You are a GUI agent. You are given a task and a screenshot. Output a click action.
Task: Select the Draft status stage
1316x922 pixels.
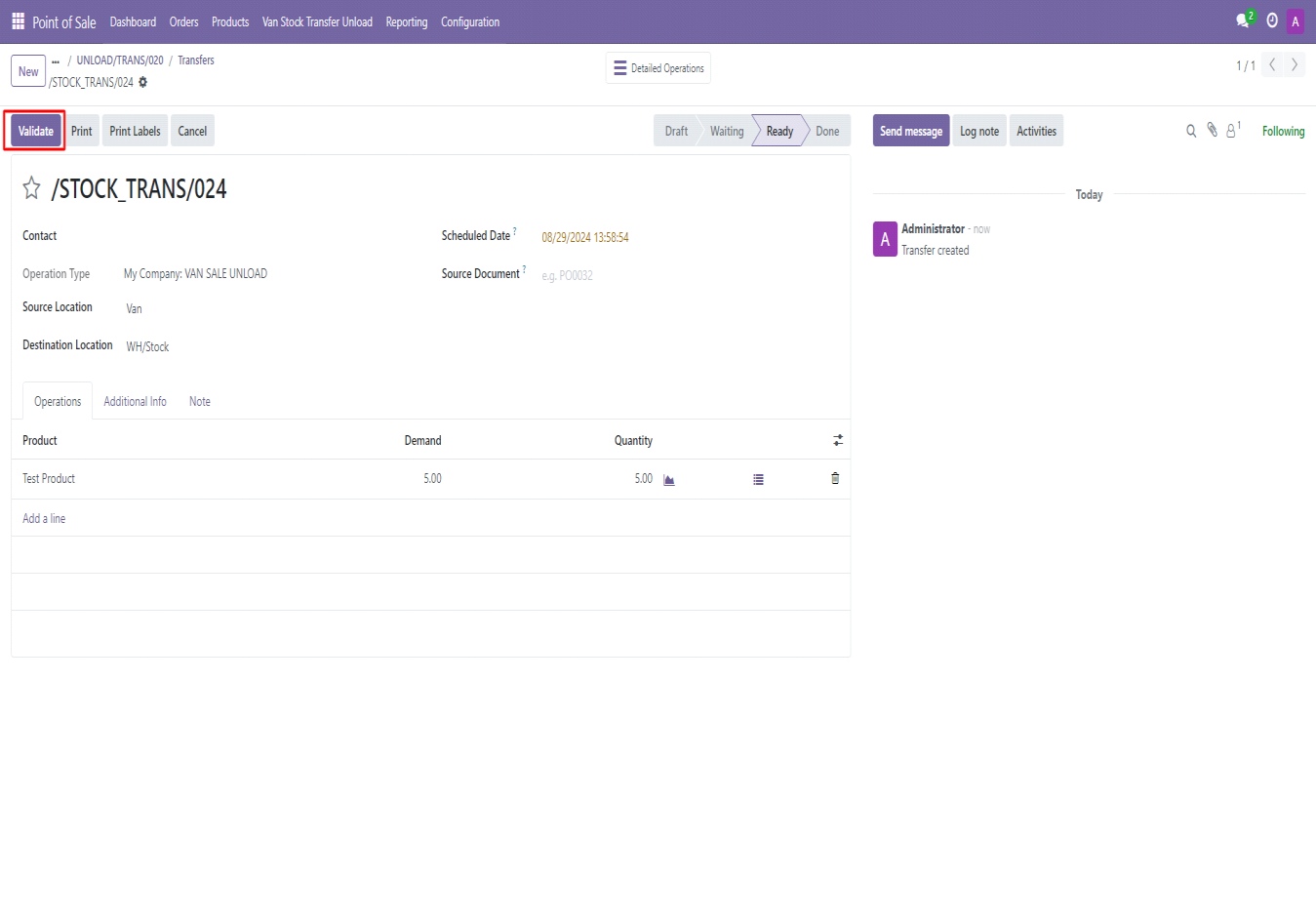pyautogui.click(x=676, y=131)
